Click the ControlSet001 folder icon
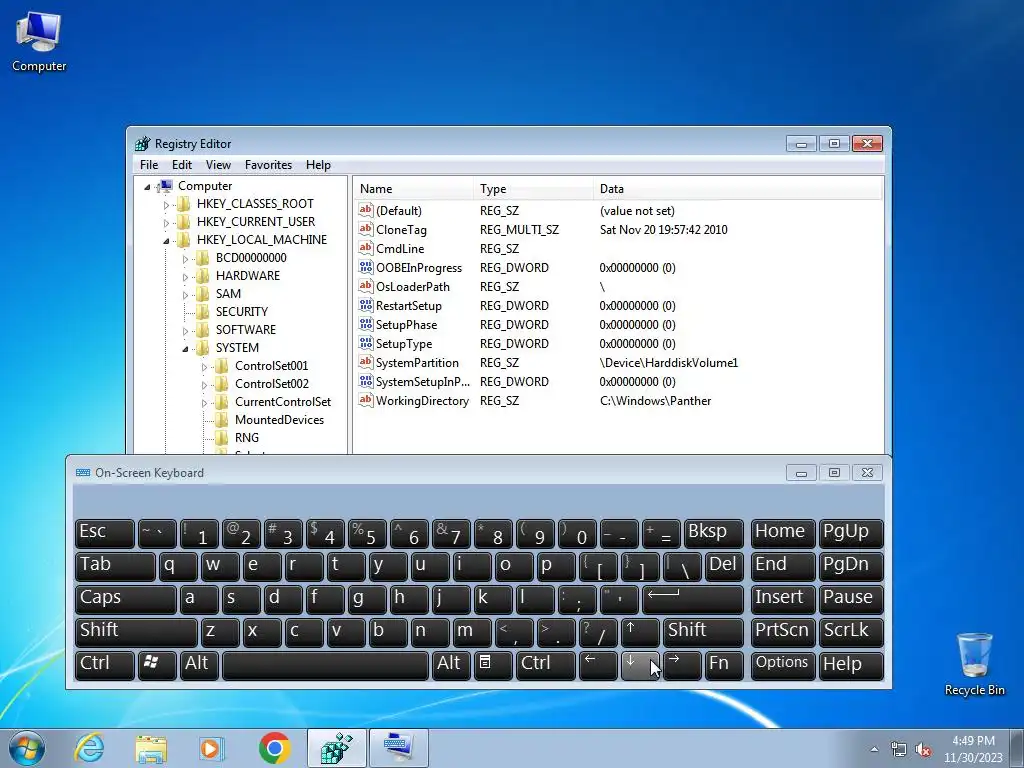 coord(221,366)
